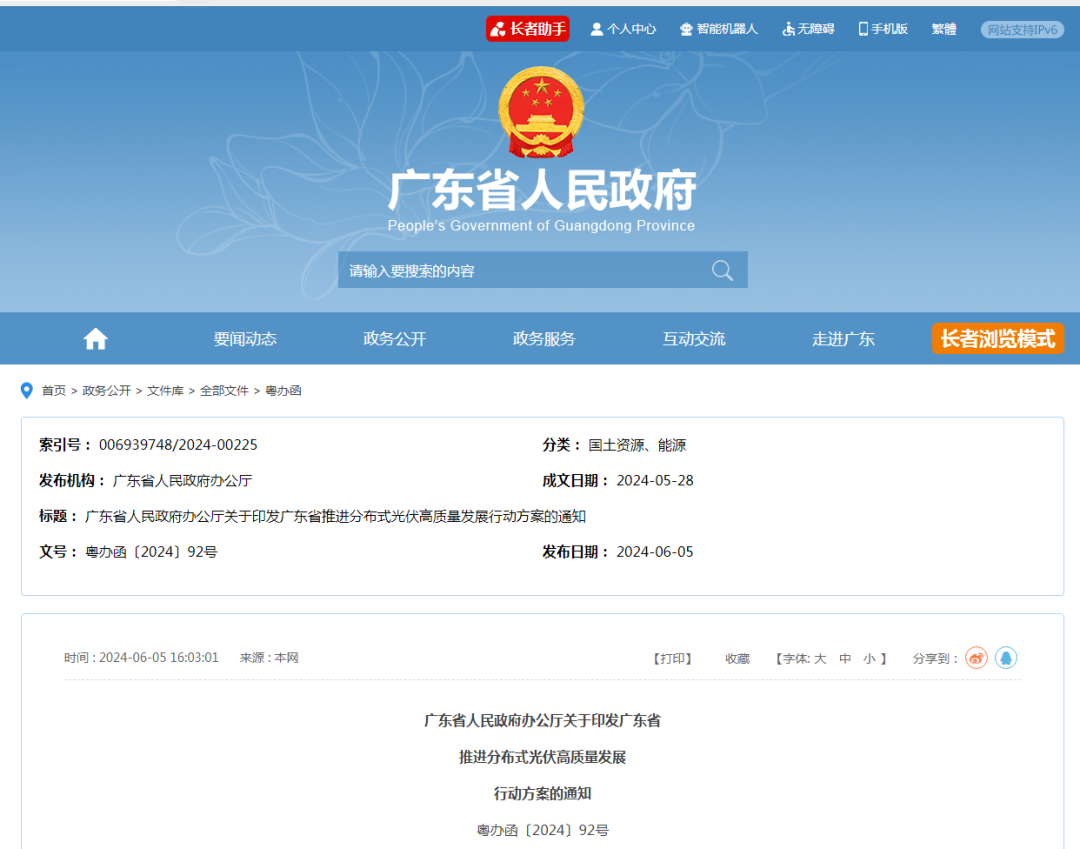
Task: Select category 国土资源、能源 text
Action: [x=637, y=445]
